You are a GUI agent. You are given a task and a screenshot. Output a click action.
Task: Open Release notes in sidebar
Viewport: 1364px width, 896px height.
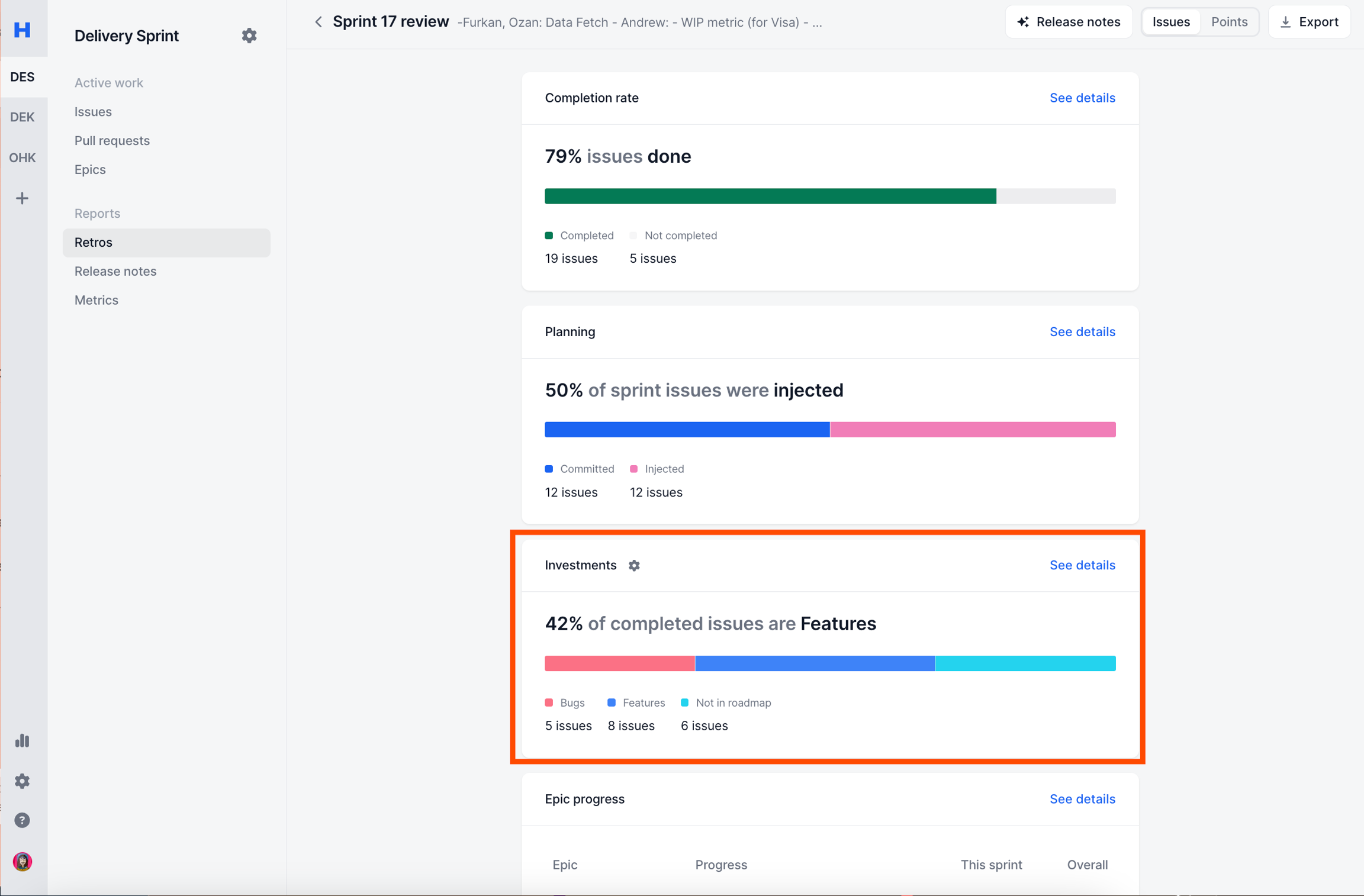pyautogui.click(x=115, y=271)
